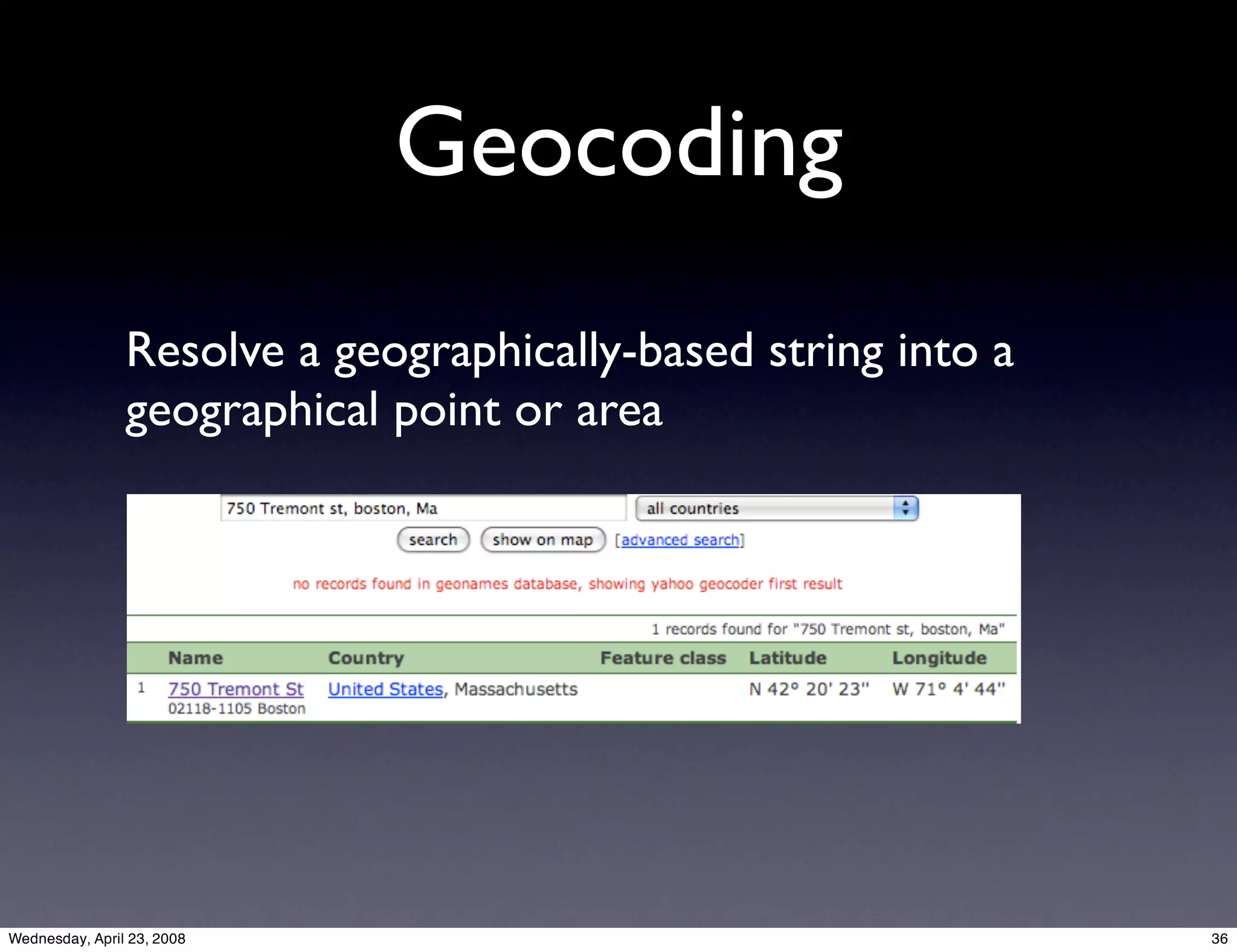Click slide number 36 in footer
1237x952 pixels.
click(x=1219, y=939)
